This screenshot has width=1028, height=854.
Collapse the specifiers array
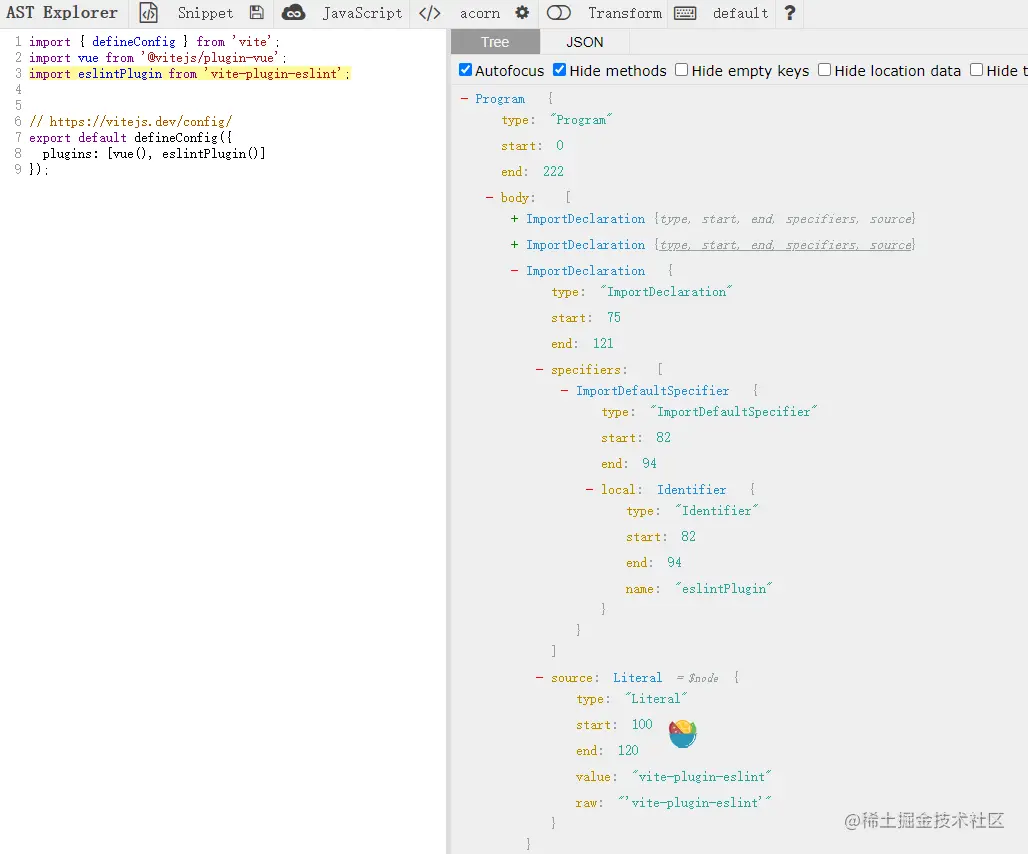point(540,370)
